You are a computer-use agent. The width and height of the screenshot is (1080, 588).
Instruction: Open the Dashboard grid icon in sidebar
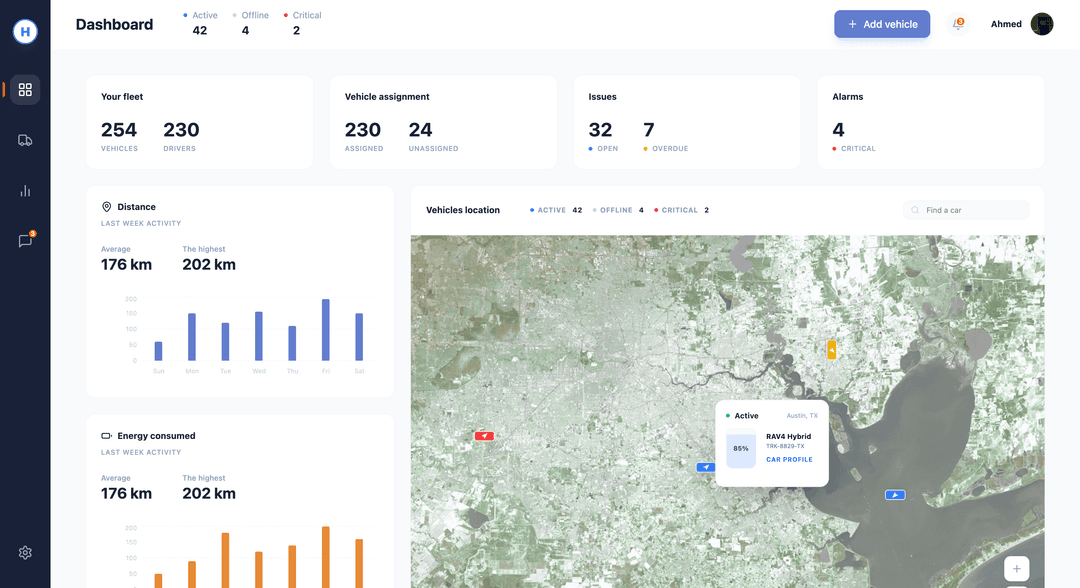(25, 89)
